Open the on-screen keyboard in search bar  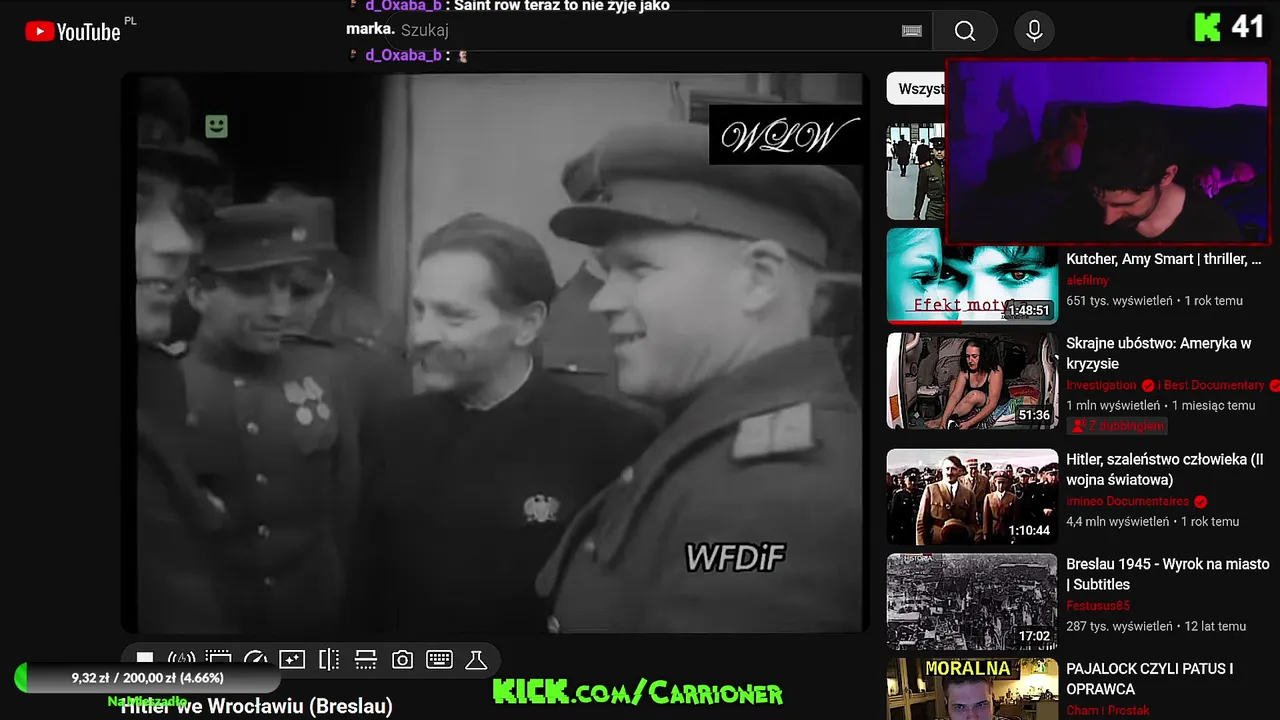[x=911, y=31]
